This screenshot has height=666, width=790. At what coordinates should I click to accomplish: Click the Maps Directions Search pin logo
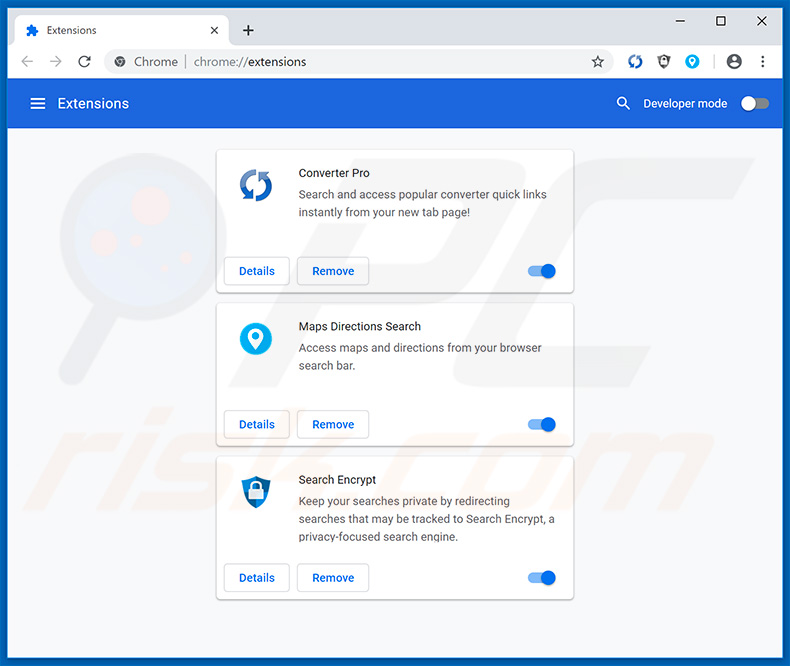256,339
